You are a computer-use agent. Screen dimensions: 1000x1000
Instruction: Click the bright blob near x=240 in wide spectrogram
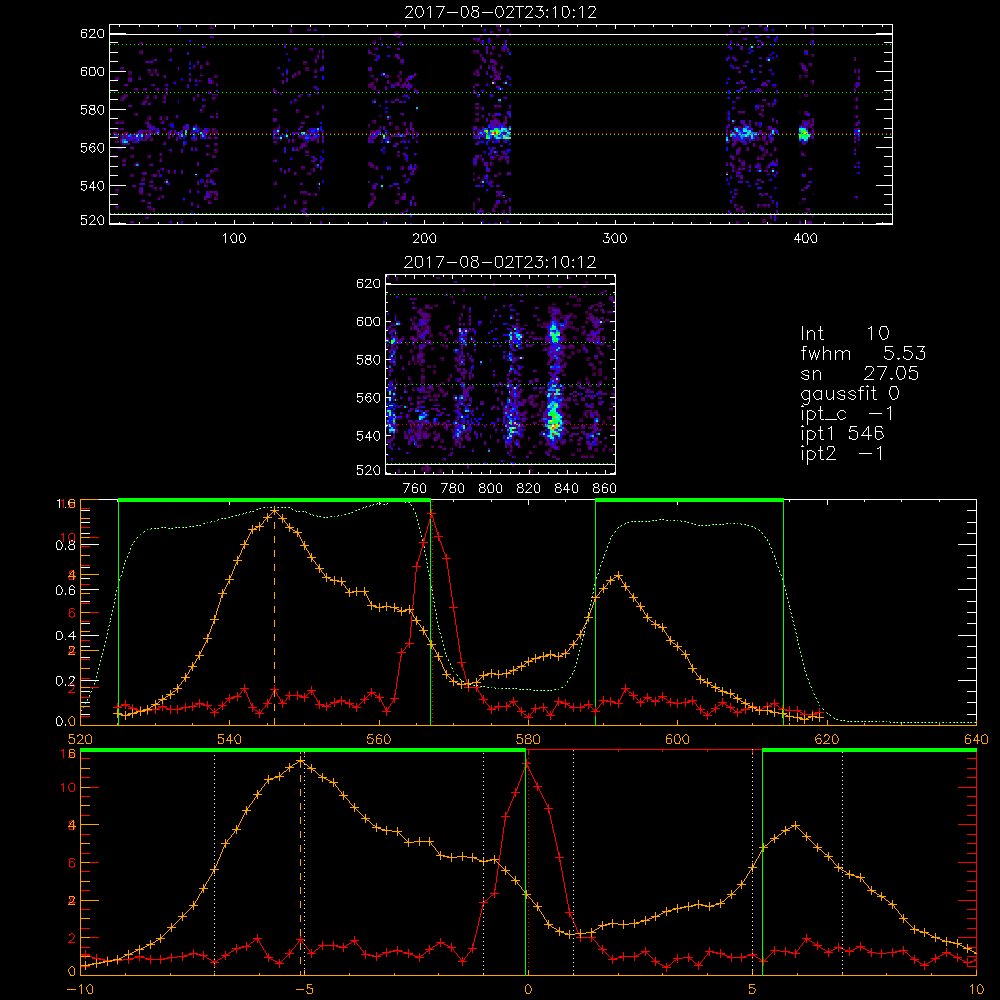pos(496,134)
